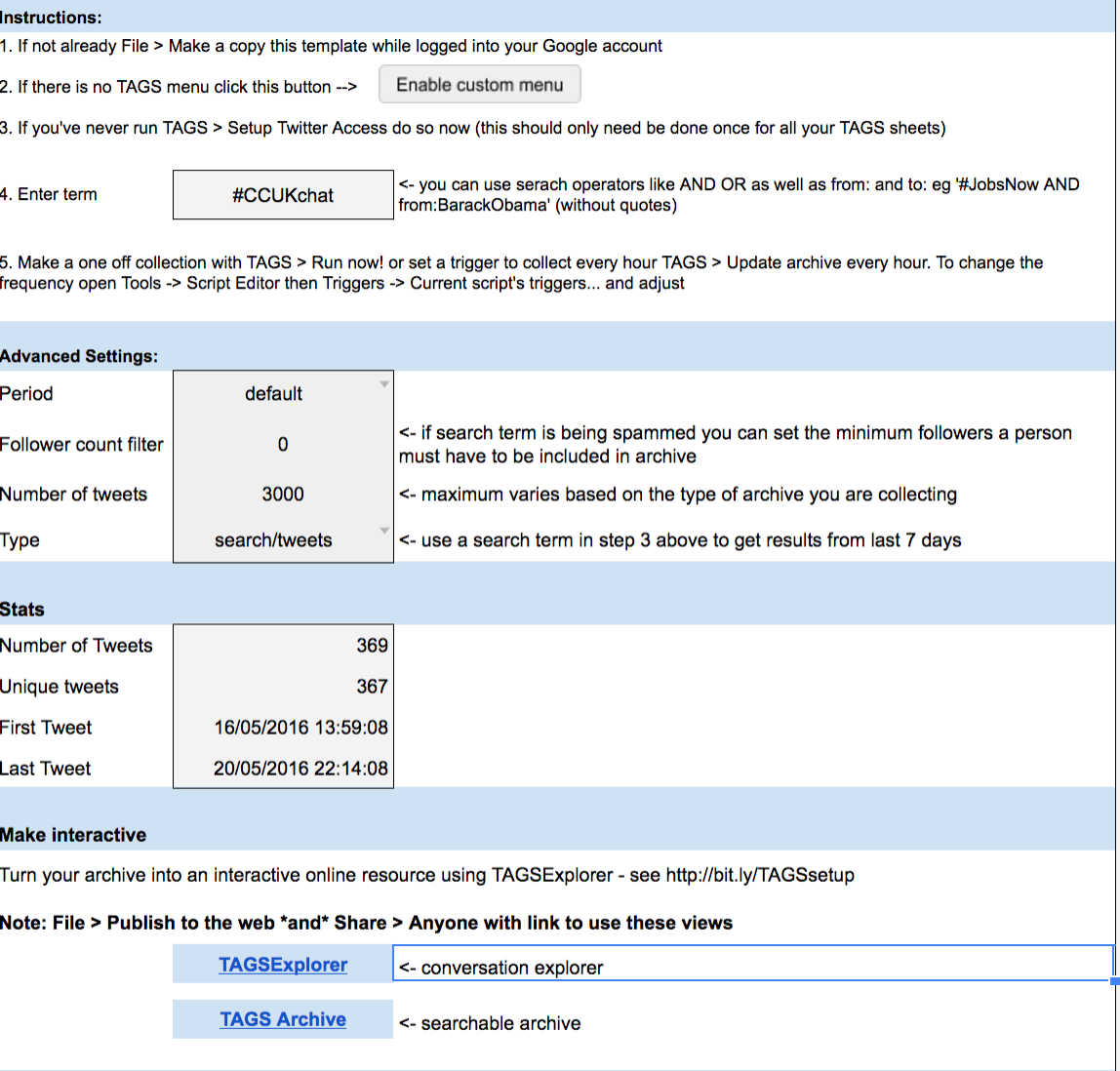Click the 'Note: File > Publish to the web' line
Image resolution: width=1120 pixels, height=1071 pixels.
(x=367, y=923)
